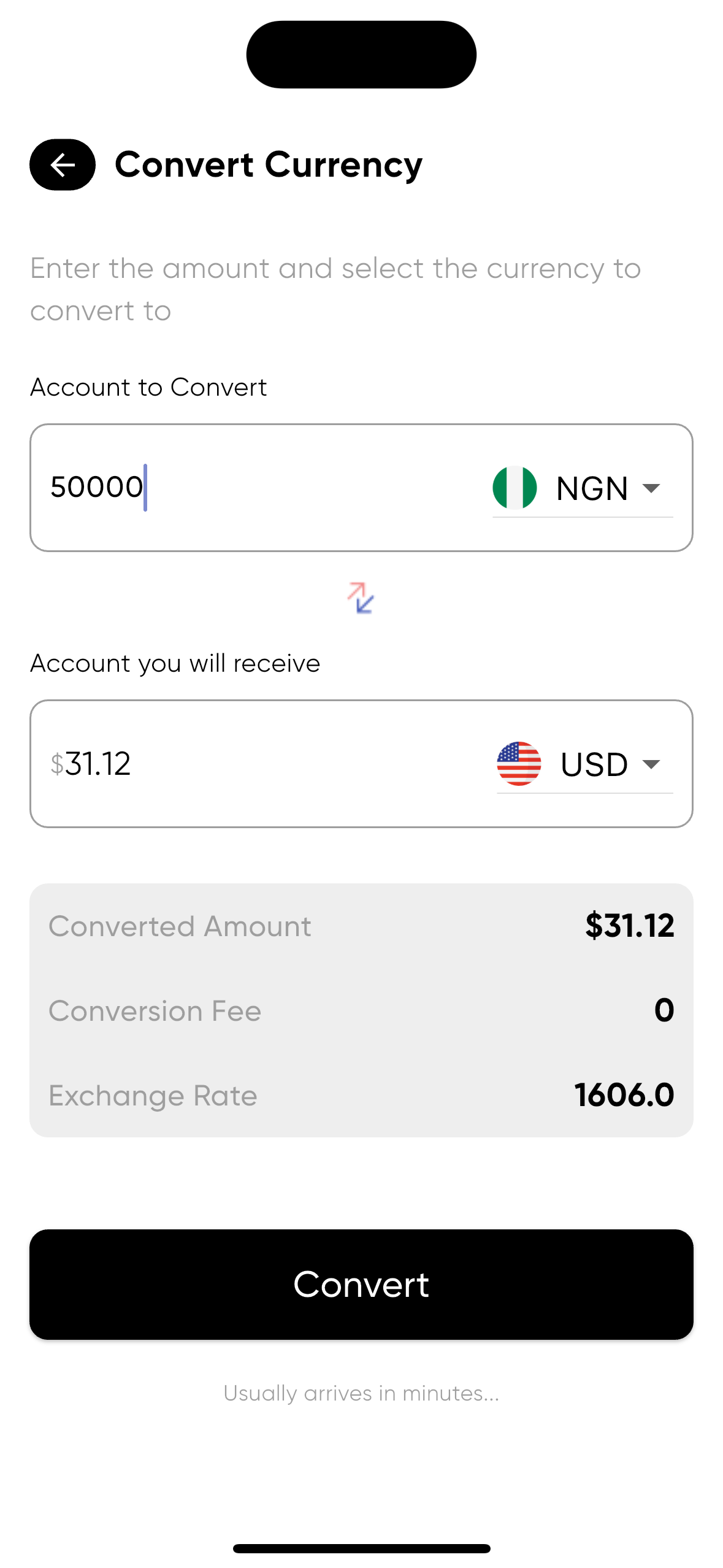This screenshot has height=1568, width=723.
Task: Select the USD currency label
Action: tap(594, 764)
